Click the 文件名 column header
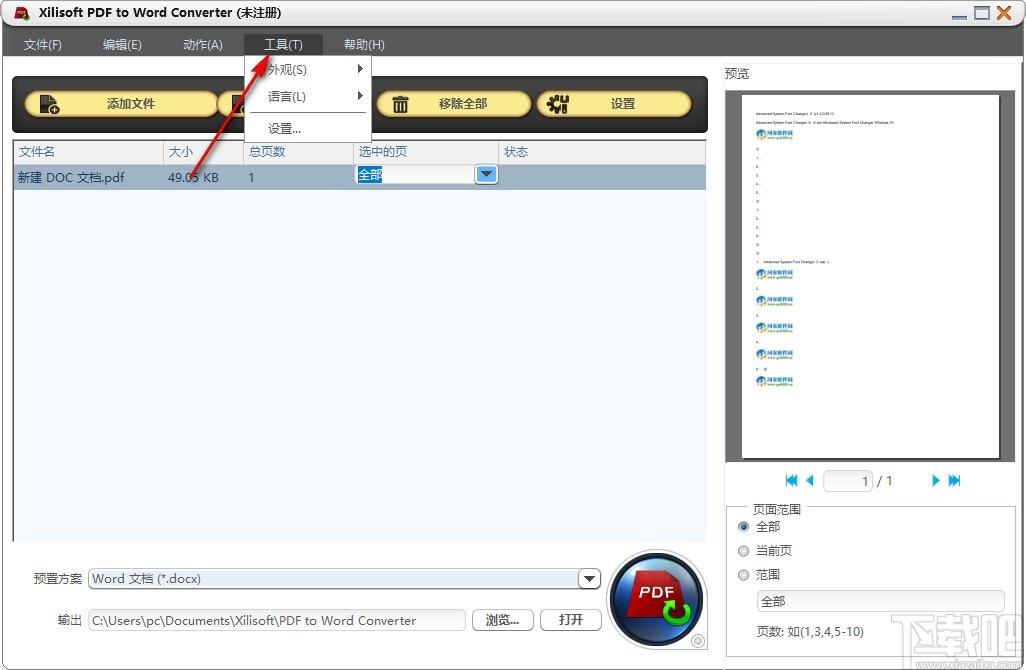The height and width of the screenshot is (670, 1026). point(88,152)
